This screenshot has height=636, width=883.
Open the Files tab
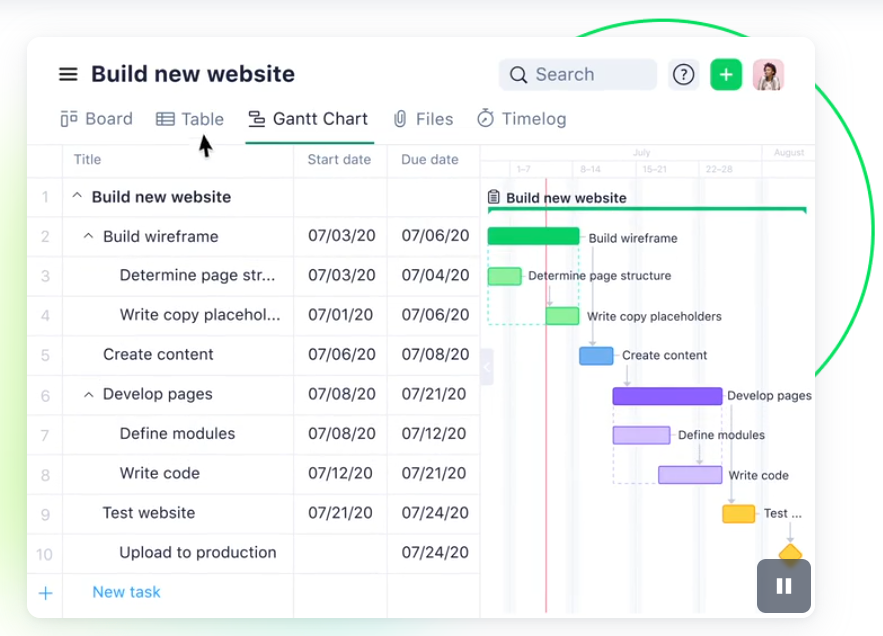point(423,119)
